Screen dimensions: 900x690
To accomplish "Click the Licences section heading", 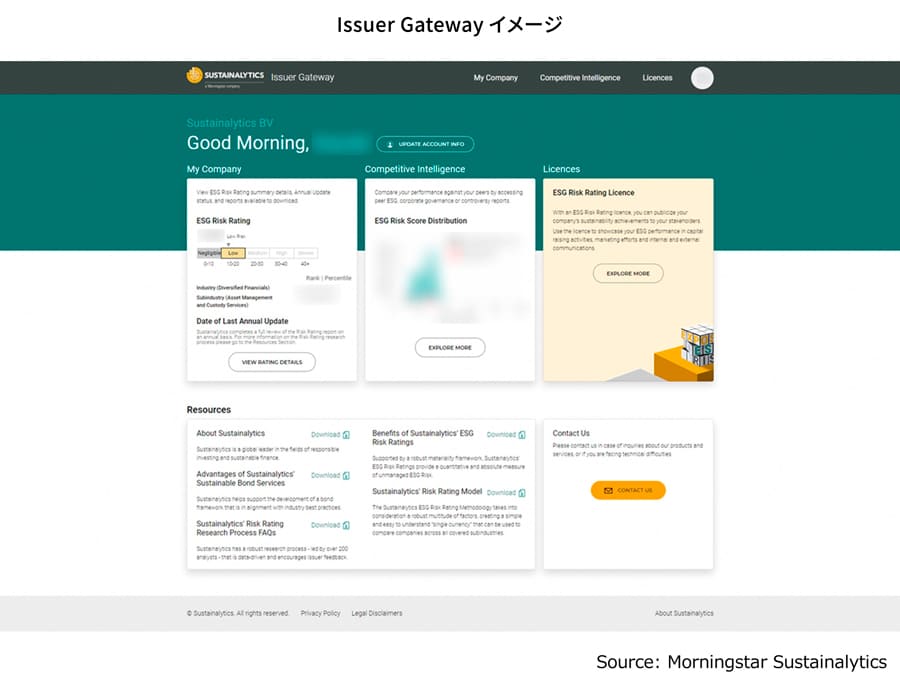I will coord(561,169).
